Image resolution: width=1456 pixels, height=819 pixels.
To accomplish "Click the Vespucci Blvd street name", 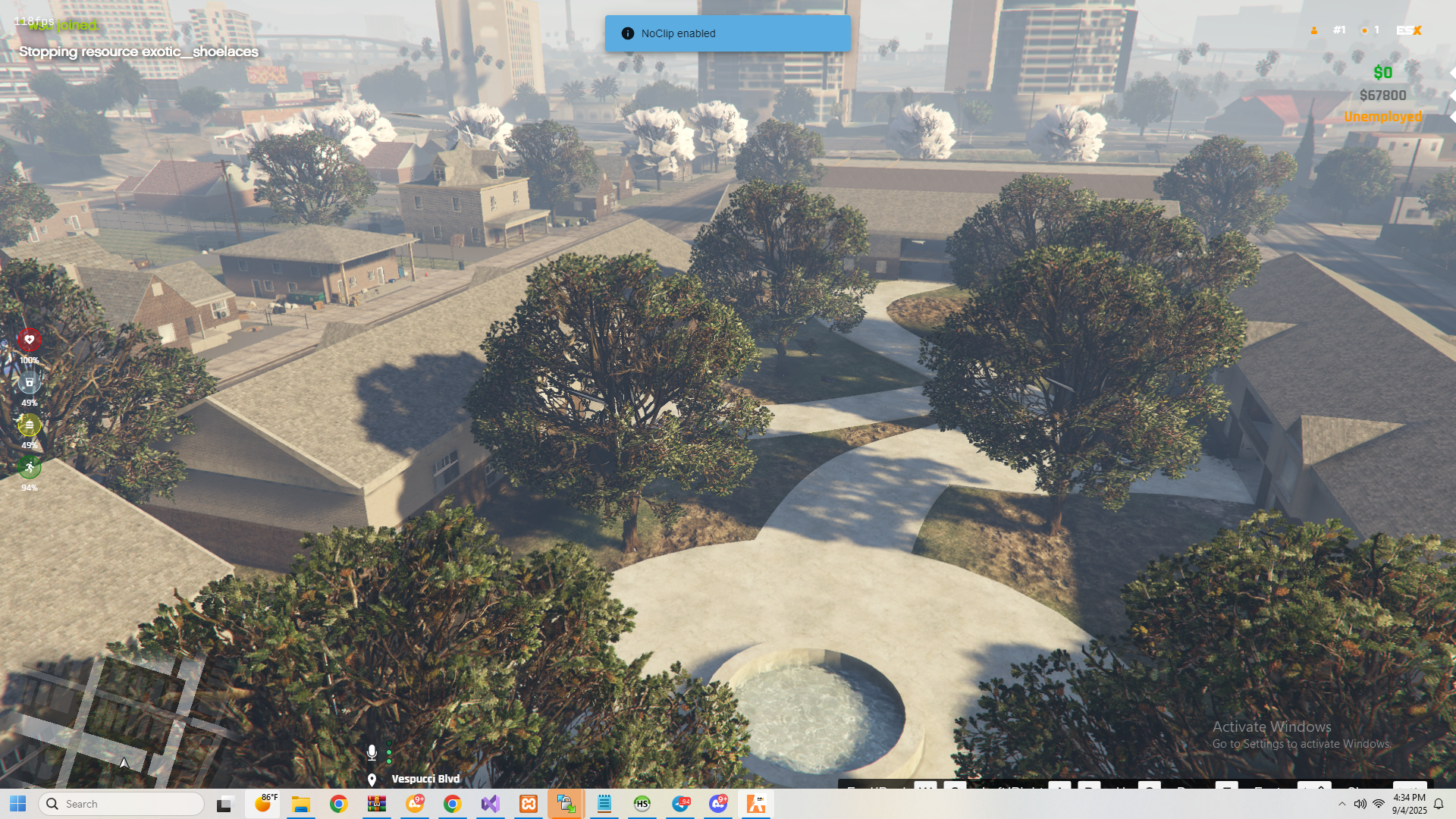I will pyautogui.click(x=425, y=779).
